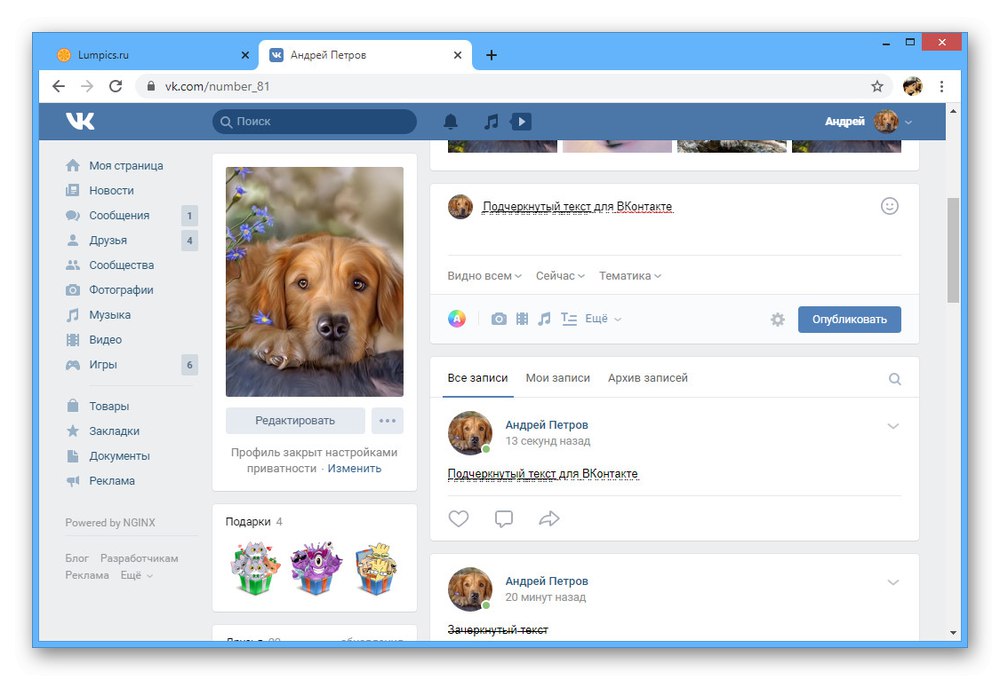Open Андрей Петров name on newest post
The image size is (1000, 680).
coord(547,425)
